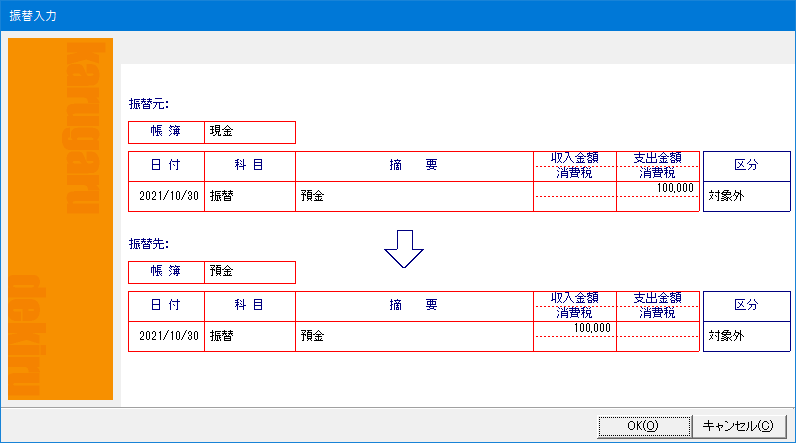The height and width of the screenshot is (443, 796).
Task: Click the 振替元 区分 header
Action: click(x=746, y=165)
